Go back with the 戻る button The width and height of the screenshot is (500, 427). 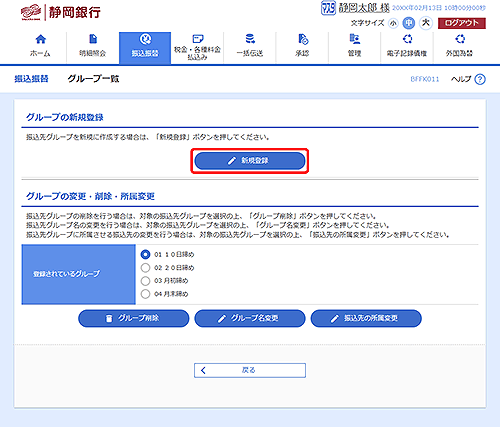click(x=250, y=370)
